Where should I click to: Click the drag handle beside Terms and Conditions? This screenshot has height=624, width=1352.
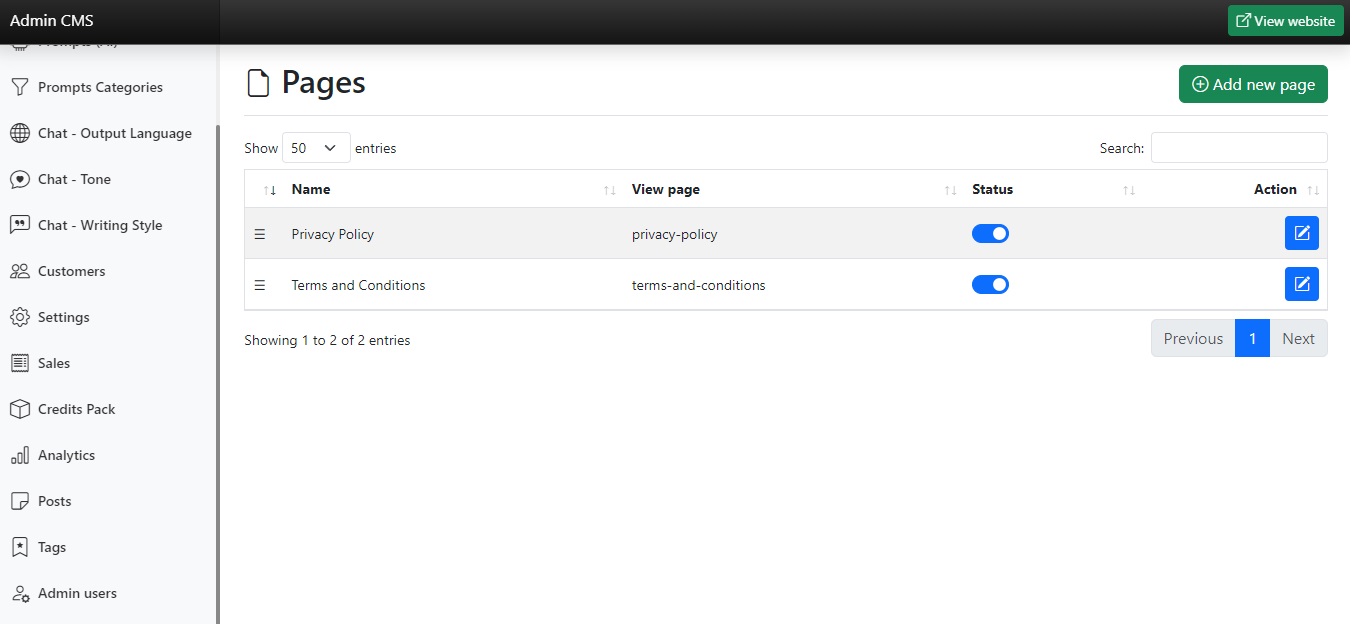260,285
